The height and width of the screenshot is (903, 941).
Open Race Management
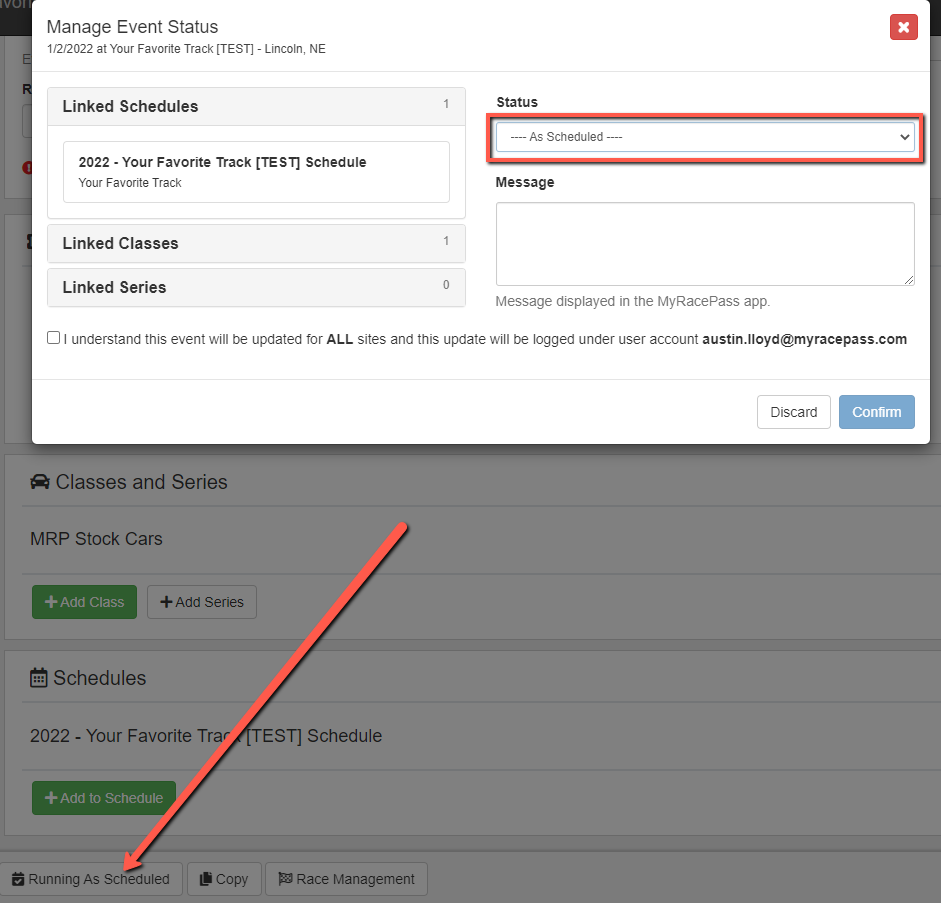tap(346, 879)
